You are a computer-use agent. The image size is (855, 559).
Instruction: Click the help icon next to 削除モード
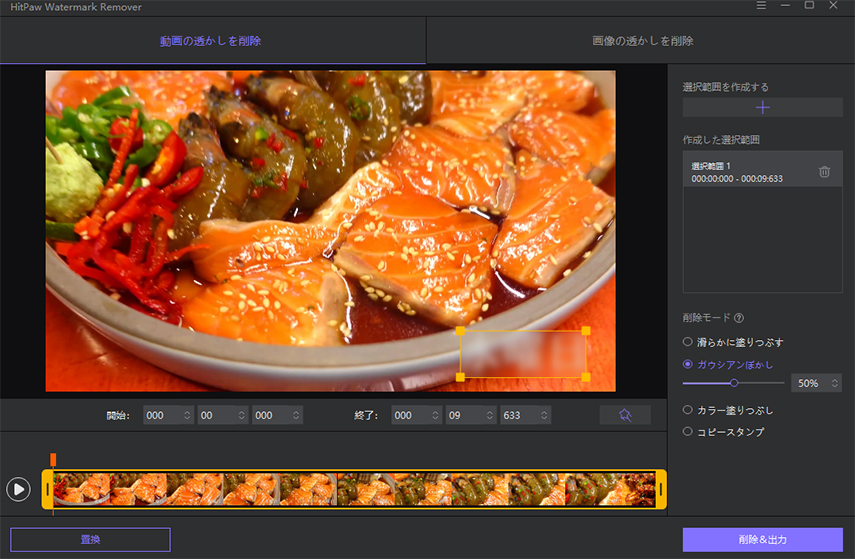tap(739, 319)
